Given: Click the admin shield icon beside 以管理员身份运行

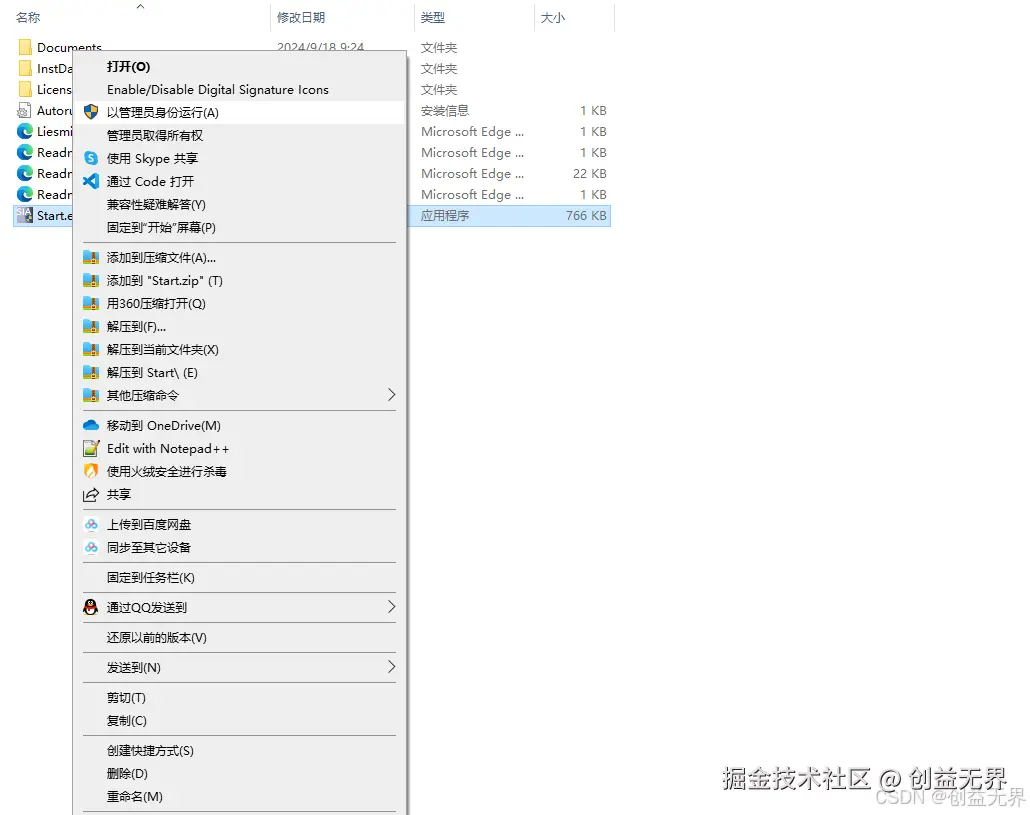Looking at the screenshot, I should pos(91,112).
